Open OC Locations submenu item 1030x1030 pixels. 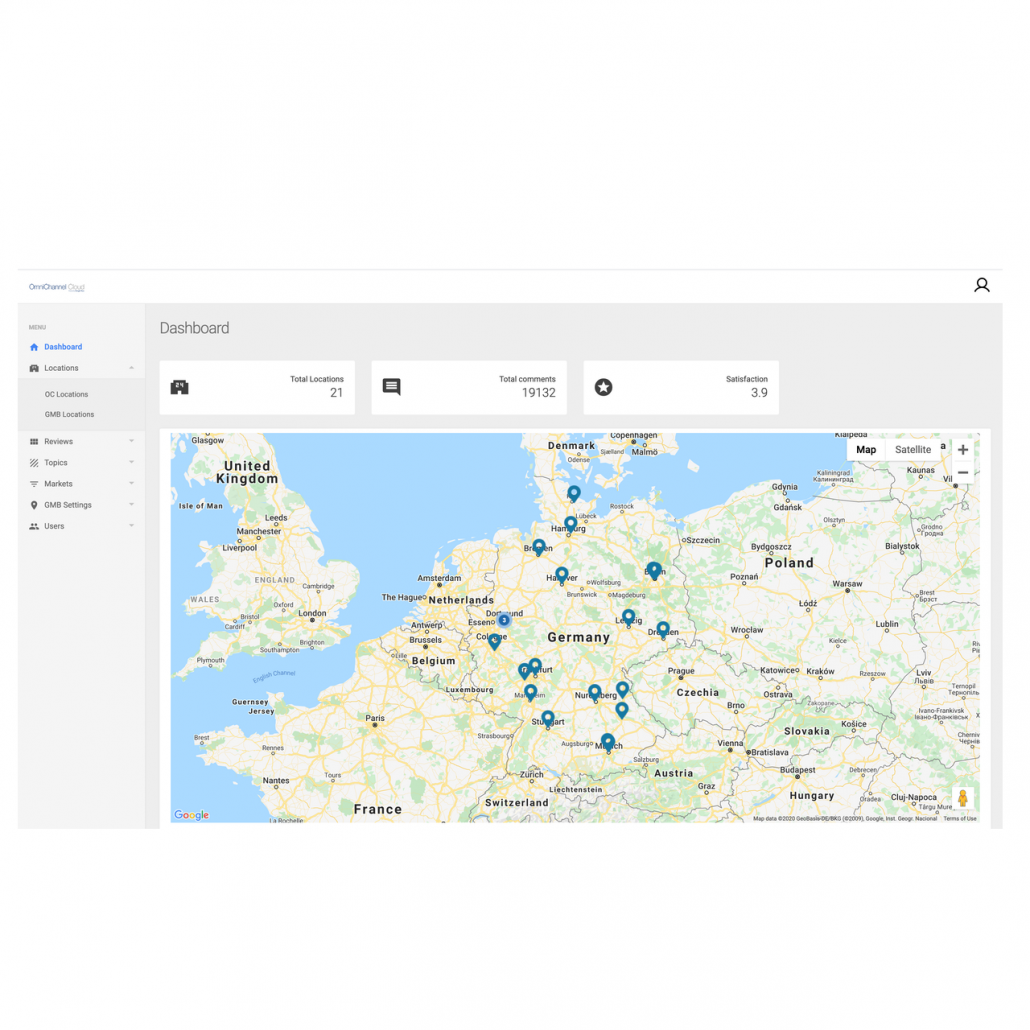(x=66, y=395)
